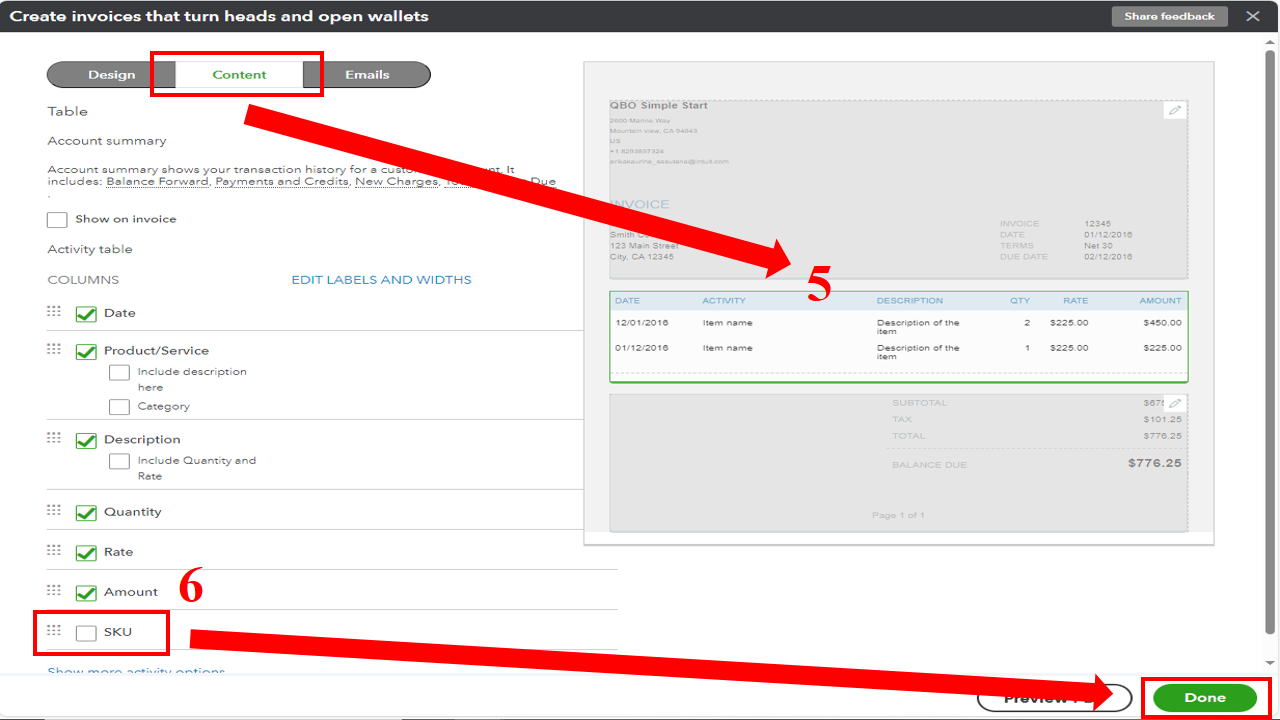This screenshot has width=1280, height=720.
Task: Check Show on invoice for account summary
Action: click(x=57, y=219)
